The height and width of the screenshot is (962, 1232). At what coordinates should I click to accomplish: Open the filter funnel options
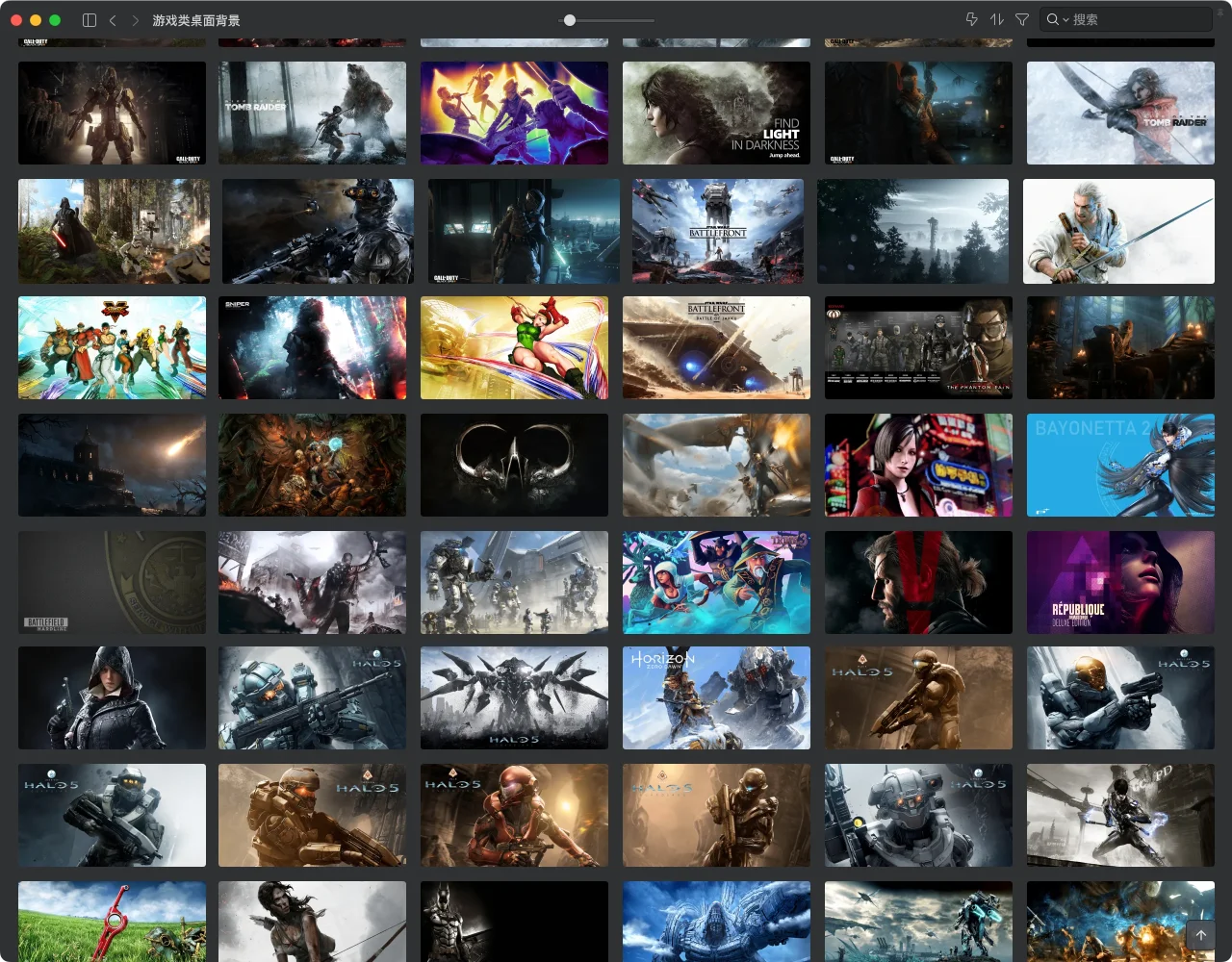click(x=1022, y=19)
